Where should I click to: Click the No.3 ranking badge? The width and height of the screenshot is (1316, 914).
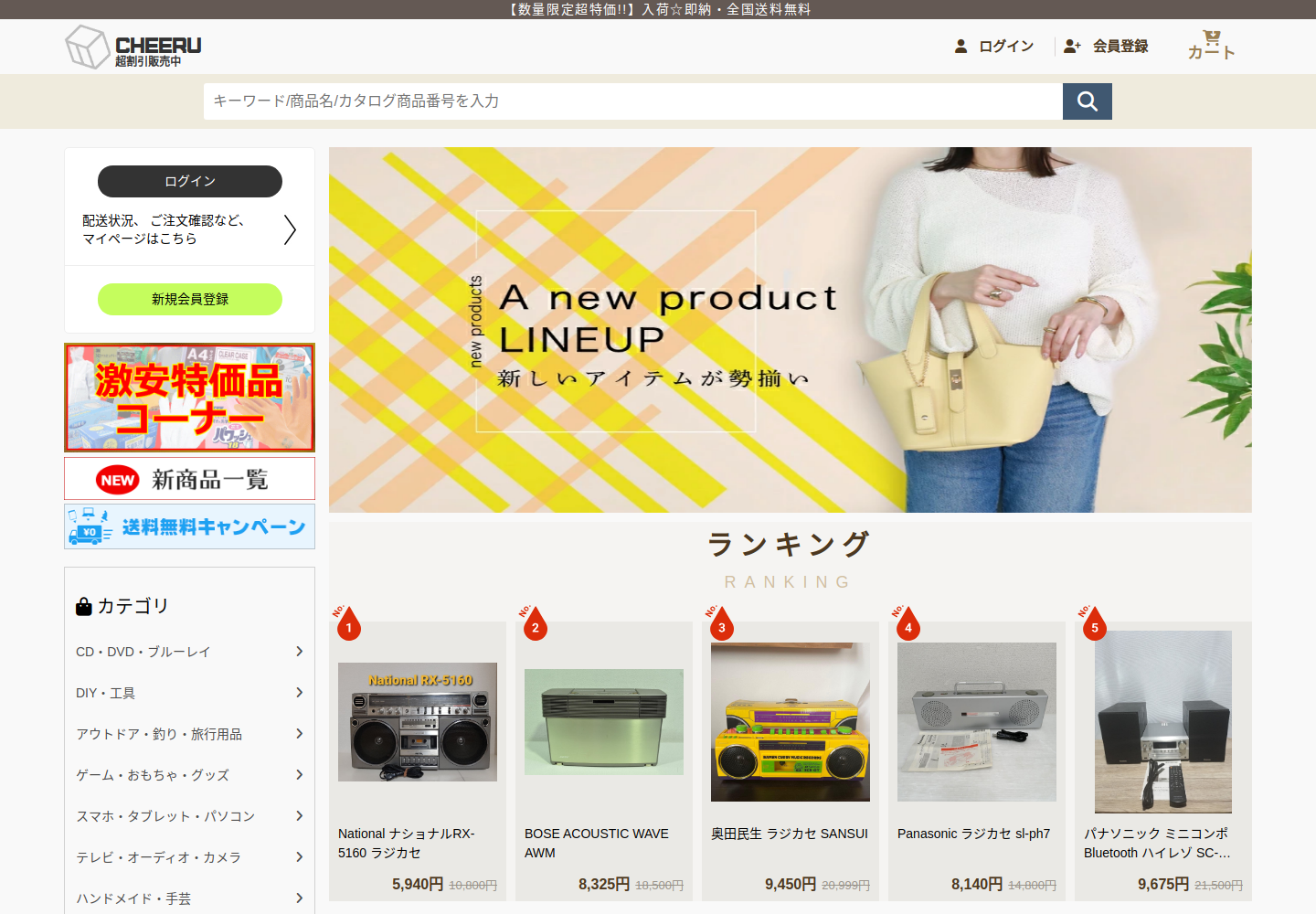(720, 623)
